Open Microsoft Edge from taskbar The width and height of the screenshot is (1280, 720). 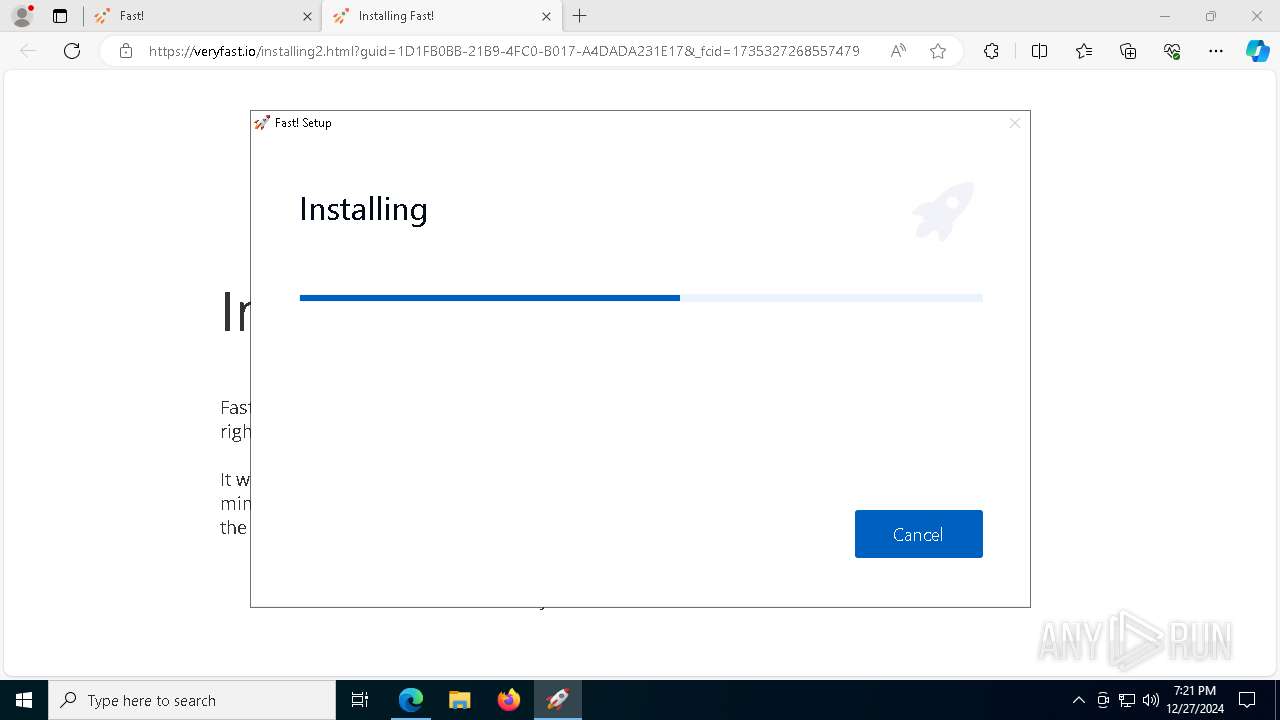click(x=411, y=700)
